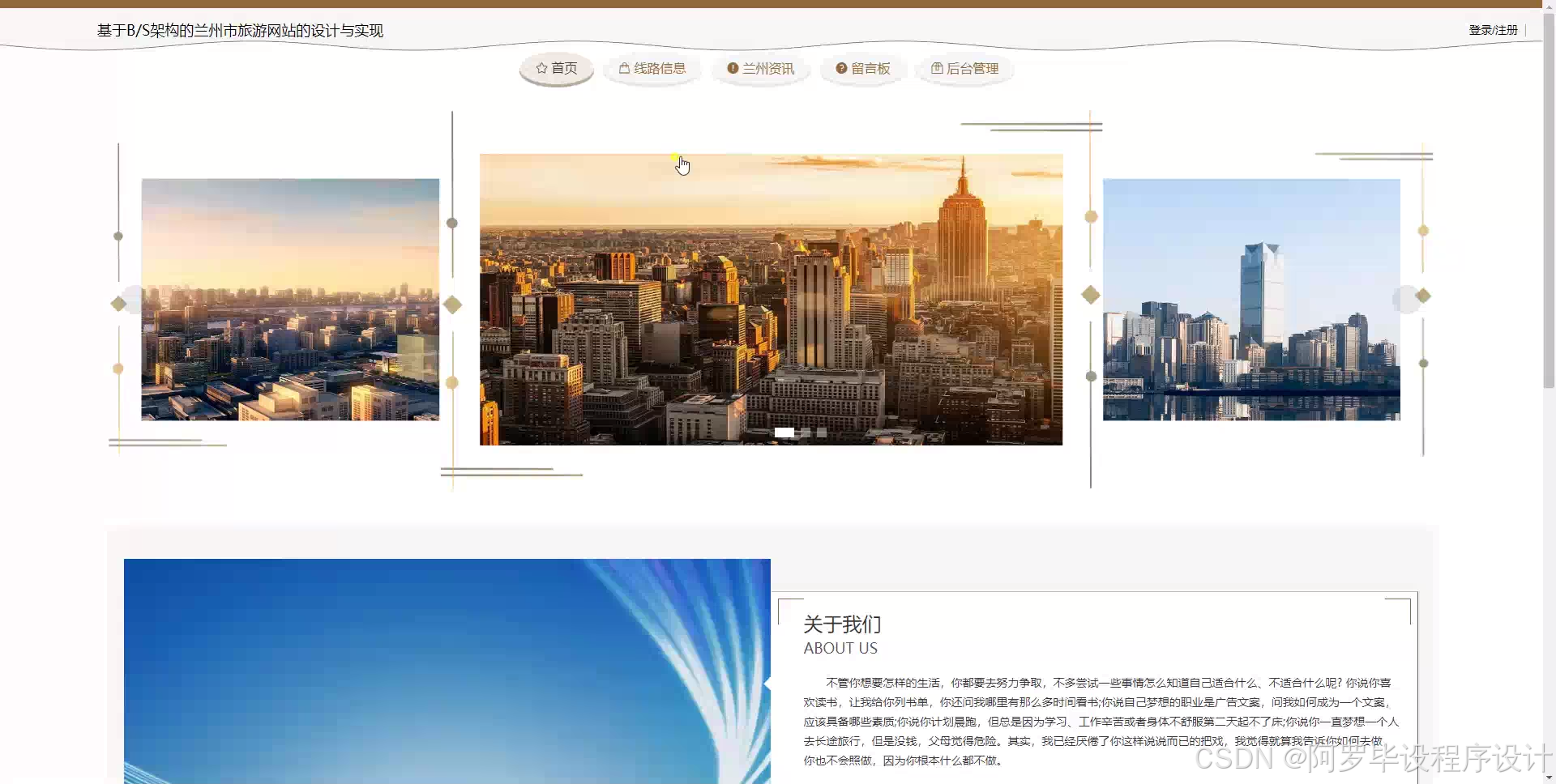1556x784 pixels.
Task: Select the first slide indicator dot
Action: click(784, 432)
